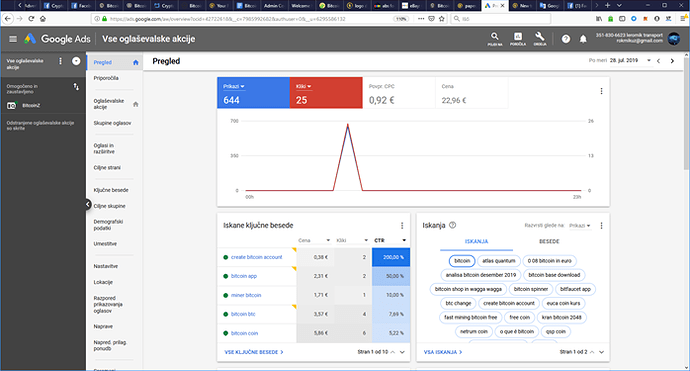Screen dimensions: 690x371
Task: Open Nastavitve in the navigation
Action: coord(106,266)
